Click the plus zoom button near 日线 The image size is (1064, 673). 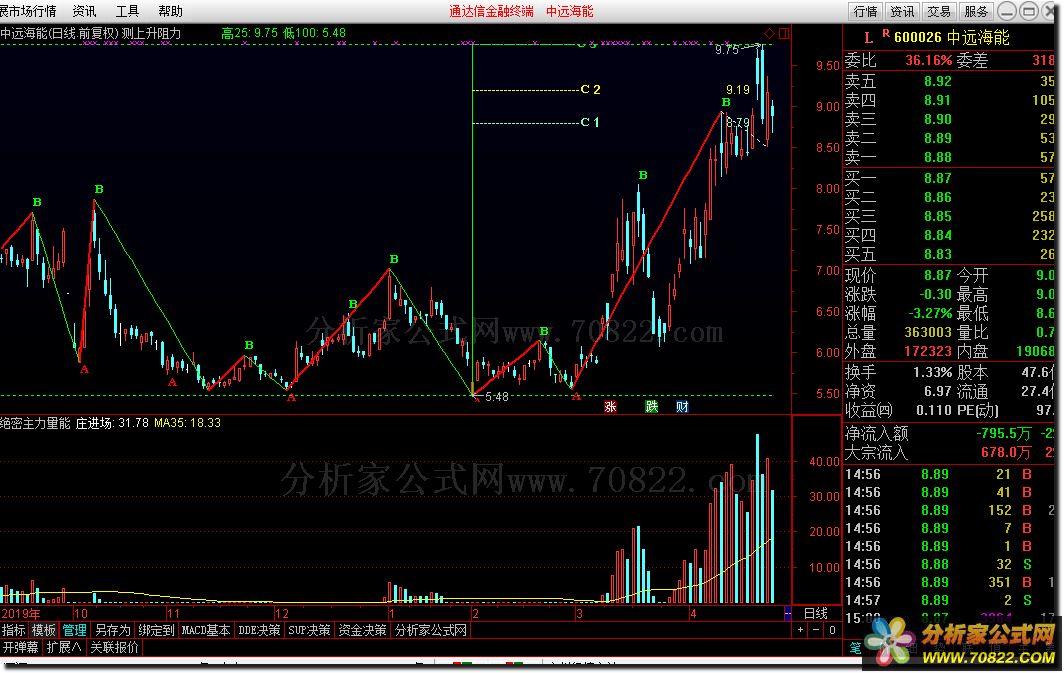[801, 630]
